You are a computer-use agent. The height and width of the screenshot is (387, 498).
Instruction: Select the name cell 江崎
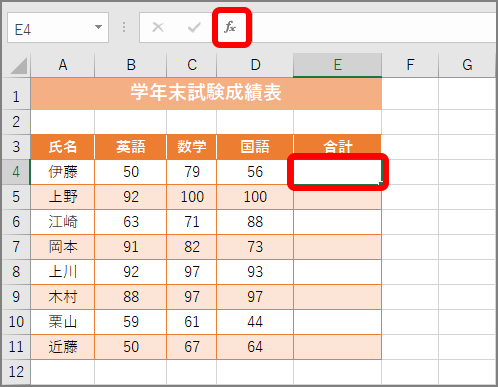63,222
